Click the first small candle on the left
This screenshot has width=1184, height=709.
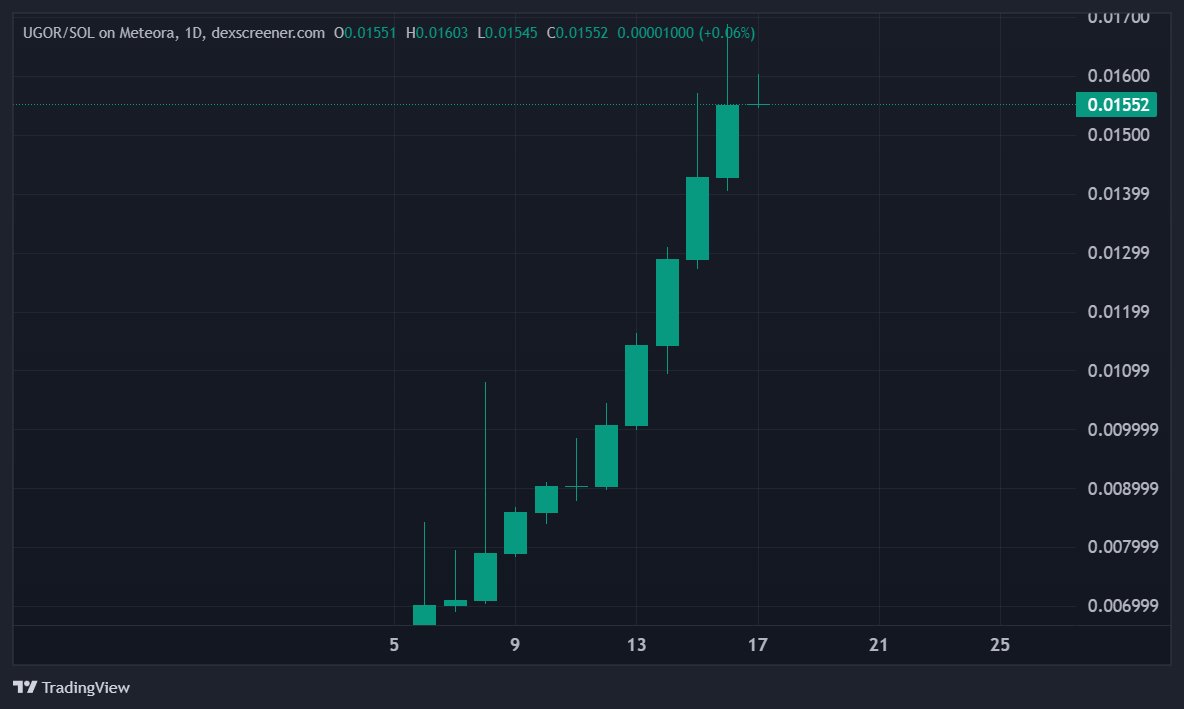423,614
